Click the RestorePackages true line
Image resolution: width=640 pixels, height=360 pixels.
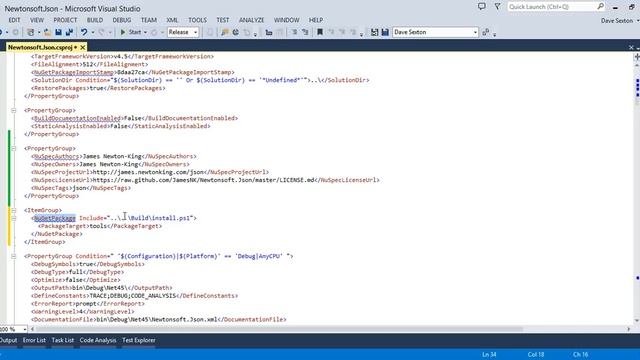coord(98,88)
